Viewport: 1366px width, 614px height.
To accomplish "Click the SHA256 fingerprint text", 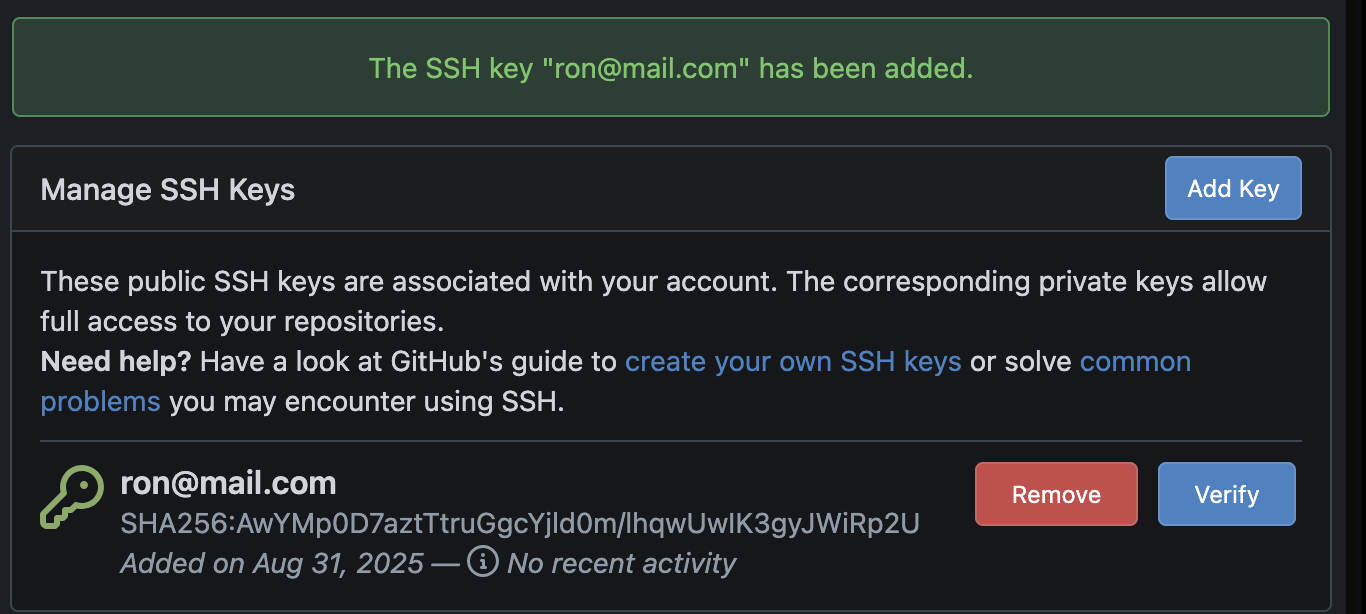I will pos(520,523).
